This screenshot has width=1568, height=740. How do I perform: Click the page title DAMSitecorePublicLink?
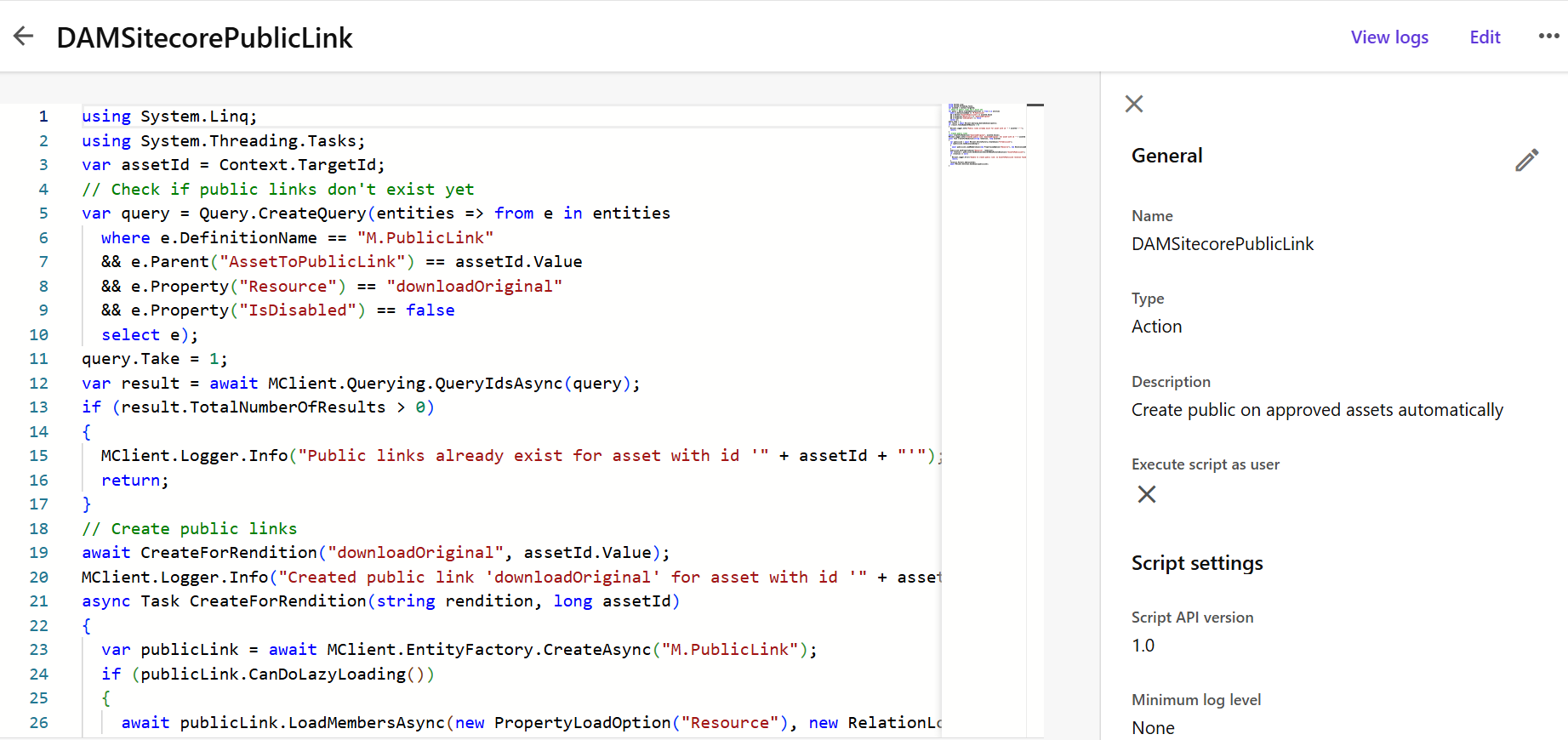(204, 37)
